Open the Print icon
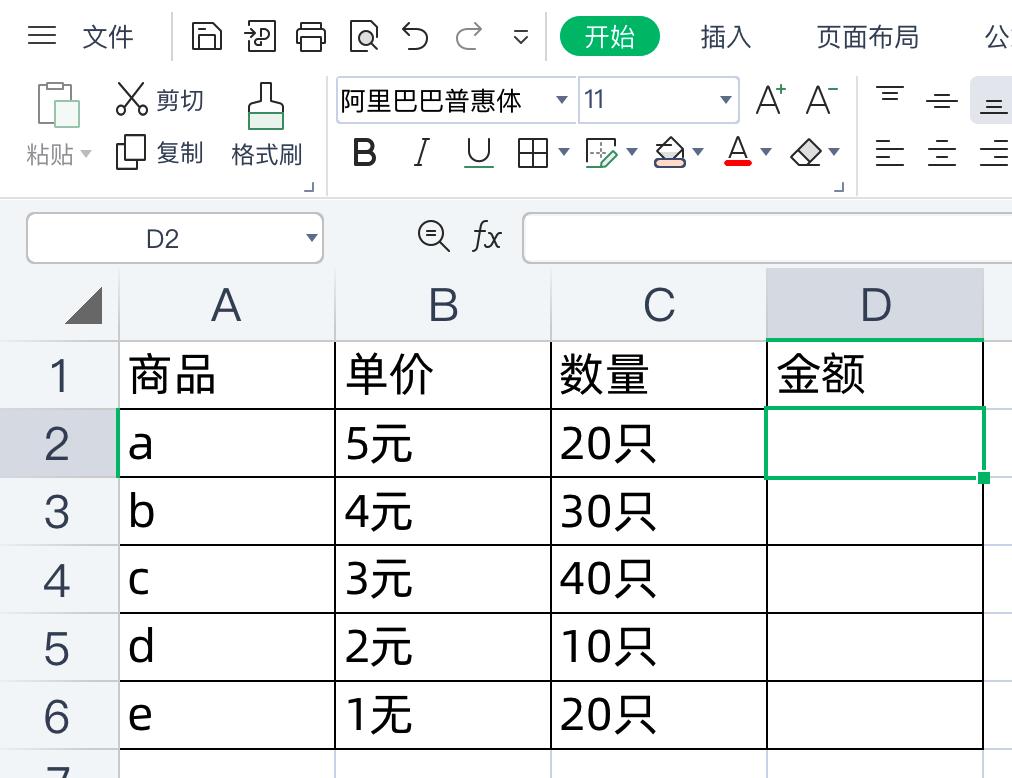 coord(312,35)
